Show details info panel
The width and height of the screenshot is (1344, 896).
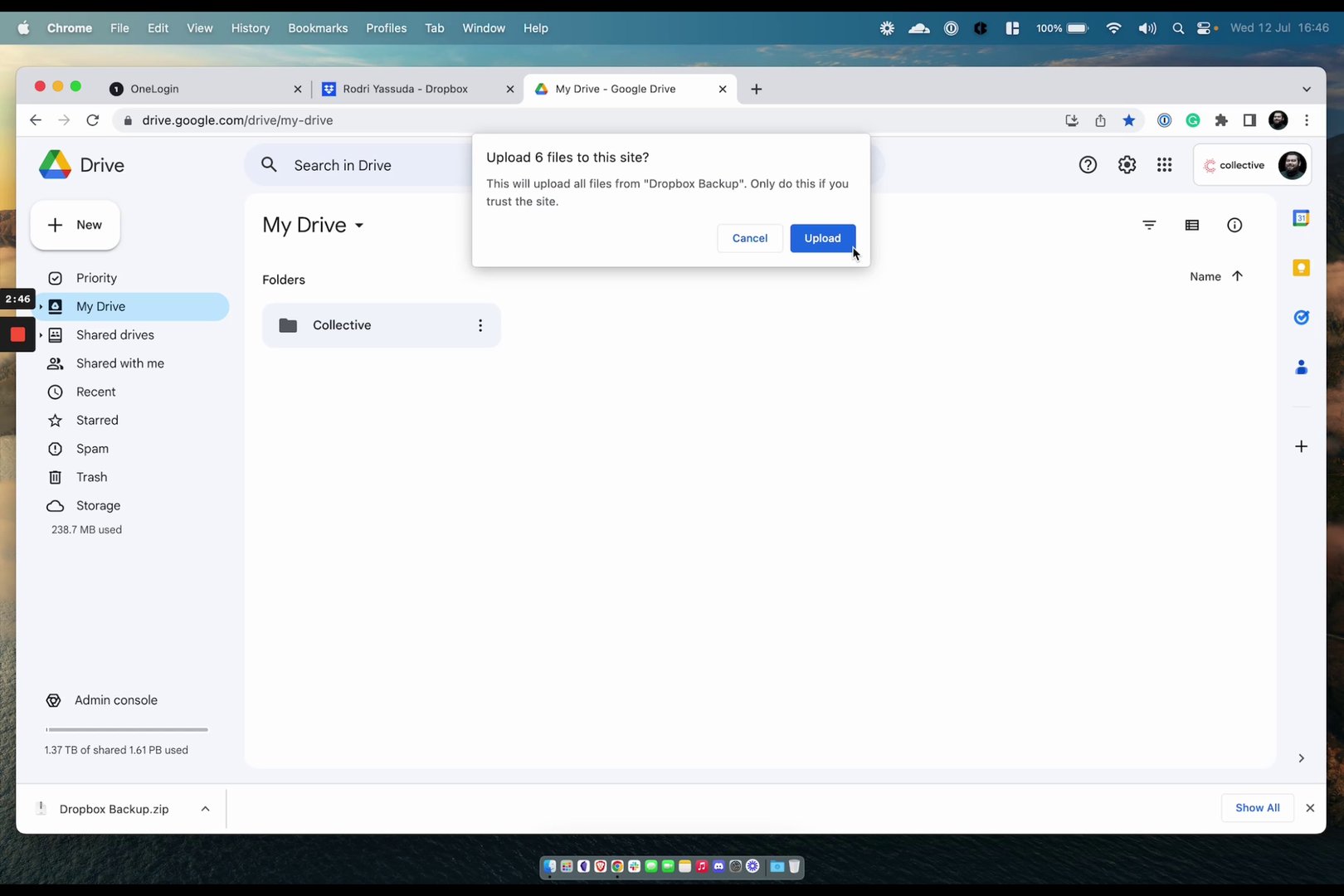coord(1234,225)
